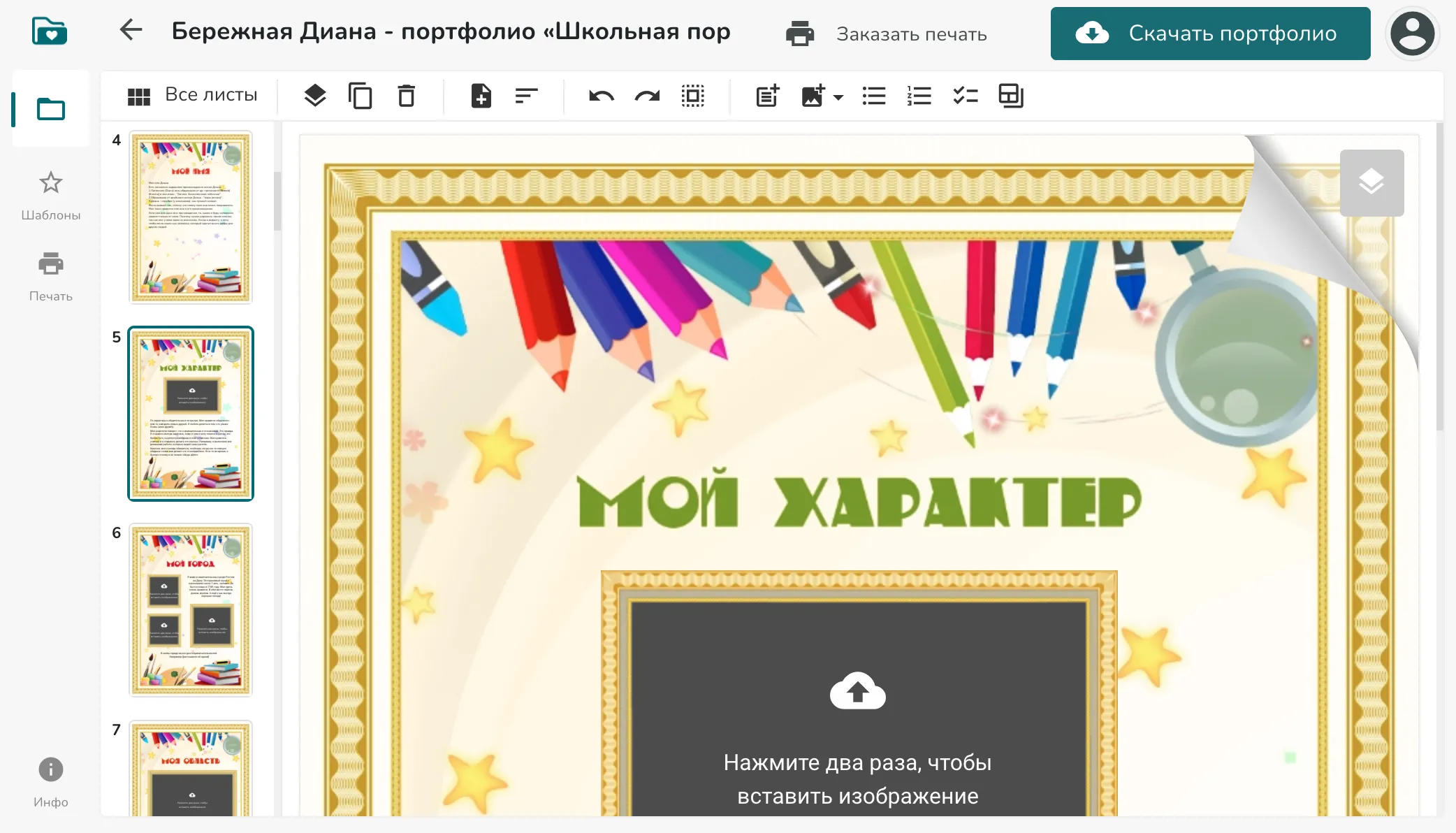Delete the page with trash icon
Image resolution: width=1456 pixels, height=833 pixels.
pos(406,96)
